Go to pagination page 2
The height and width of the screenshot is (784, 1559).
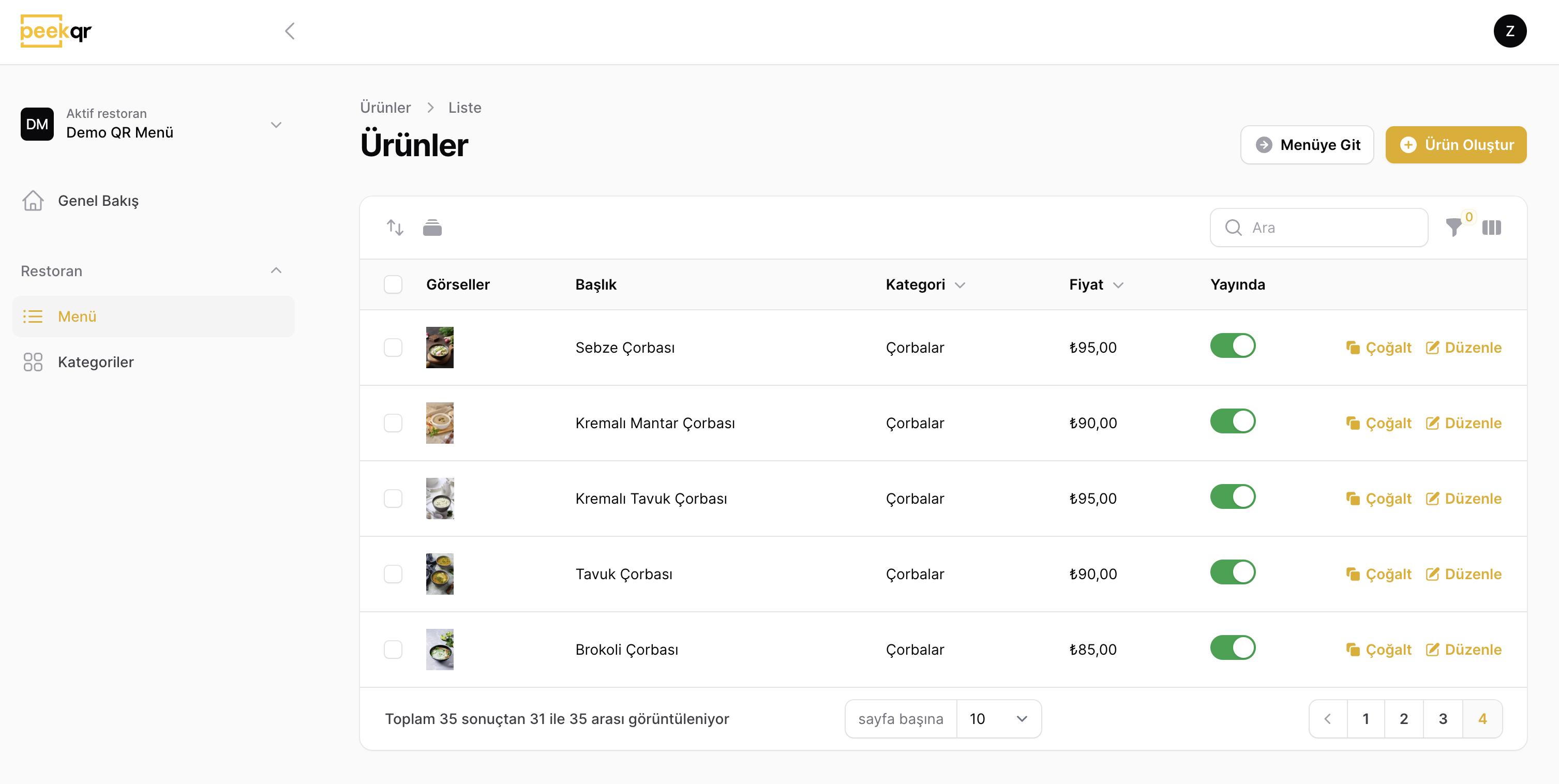[x=1403, y=719]
